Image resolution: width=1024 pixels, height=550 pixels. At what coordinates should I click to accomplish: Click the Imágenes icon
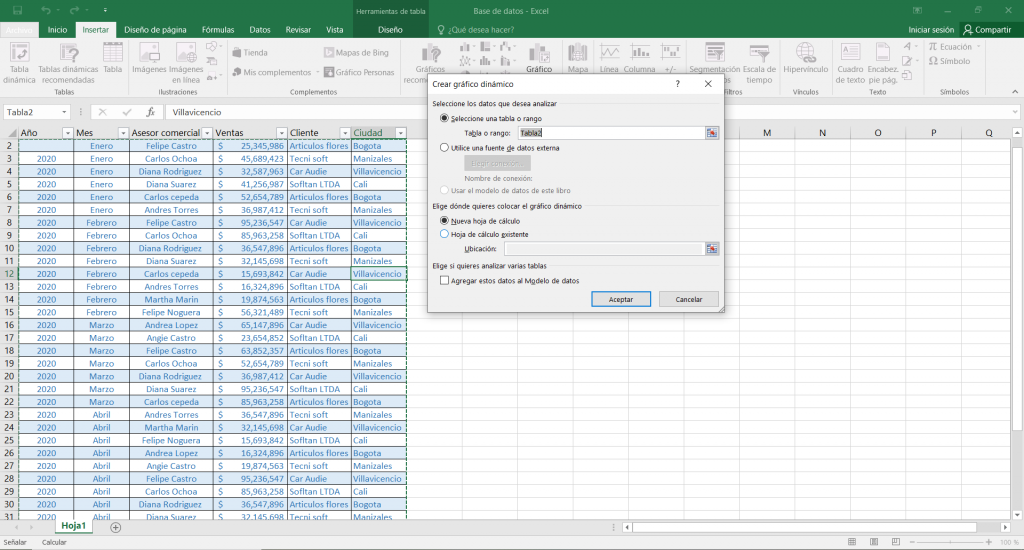[149, 57]
